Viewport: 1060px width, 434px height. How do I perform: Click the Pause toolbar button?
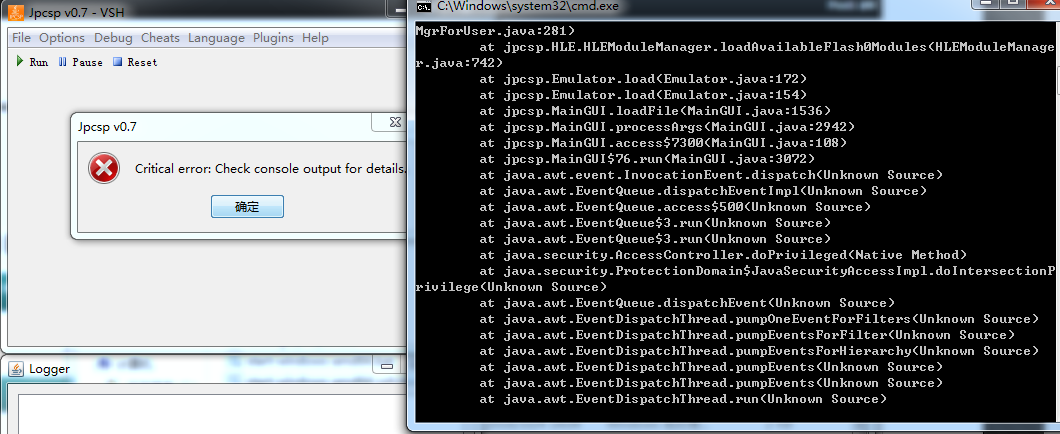(x=80, y=62)
